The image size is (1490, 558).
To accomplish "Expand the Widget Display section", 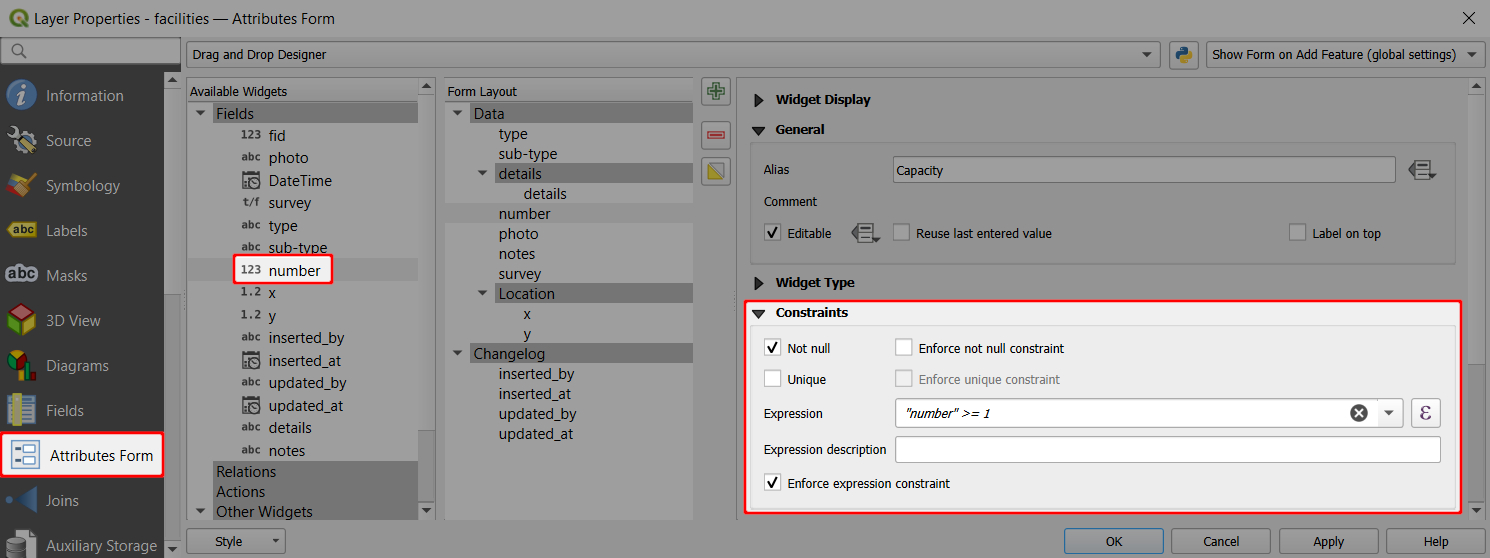I will pos(757,100).
